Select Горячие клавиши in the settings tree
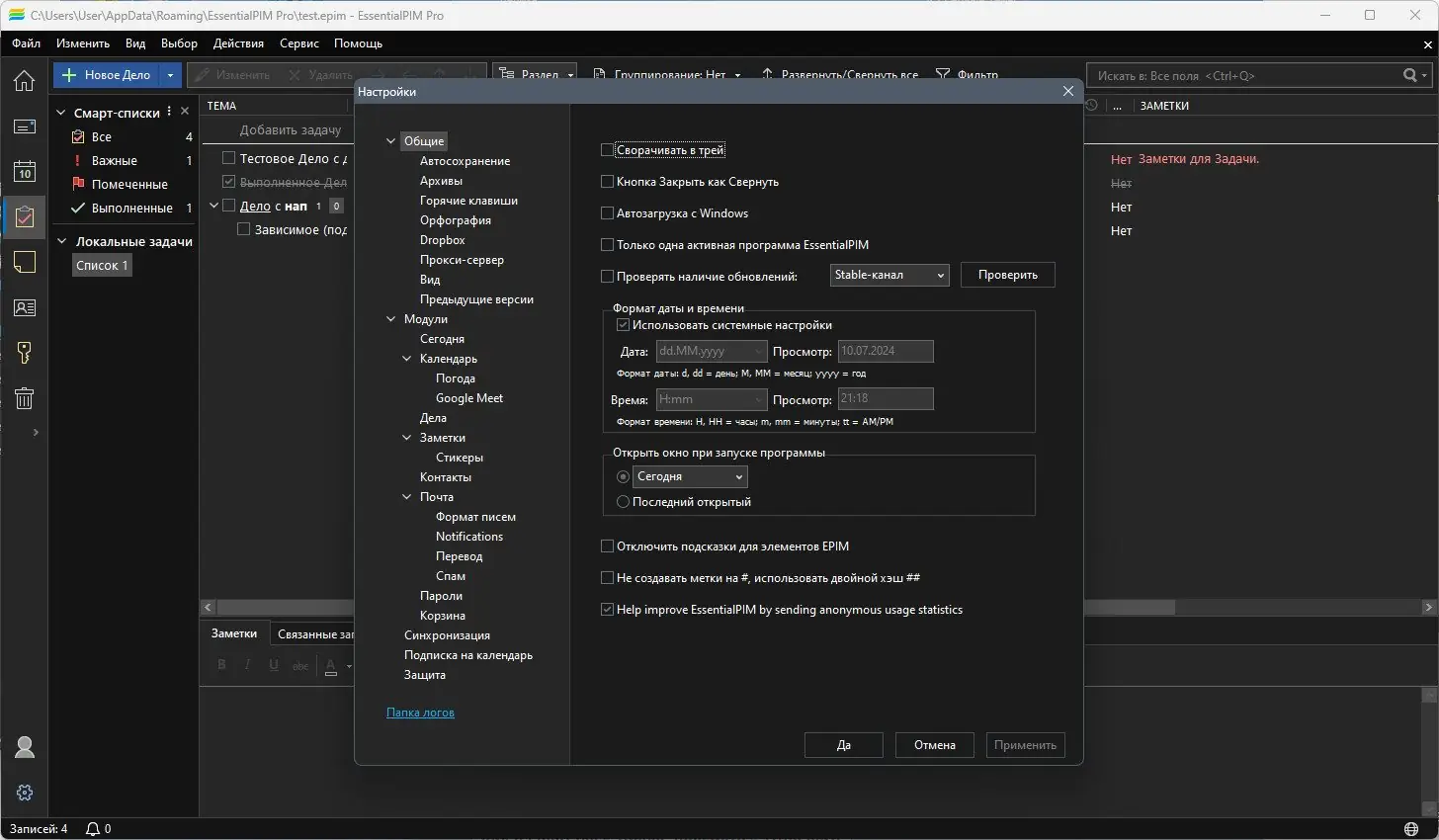 coord(468,201)
